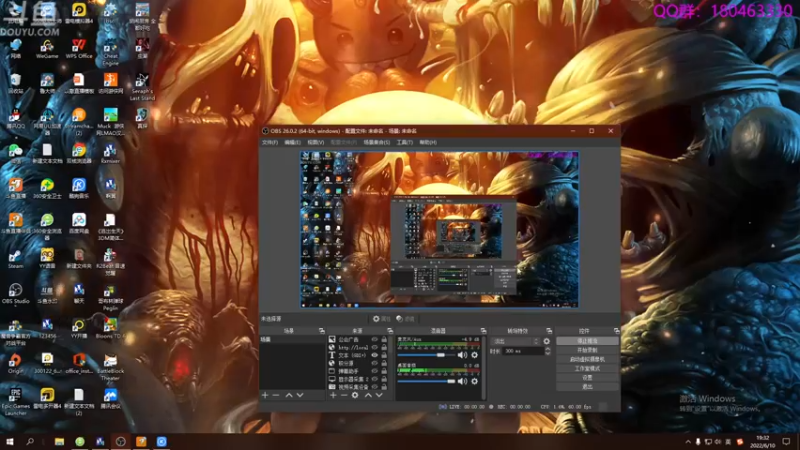
Task: Toggle visibility eye of the 文本 (GDI+) source
Action: pyautogui.click(x=374, y=355)
